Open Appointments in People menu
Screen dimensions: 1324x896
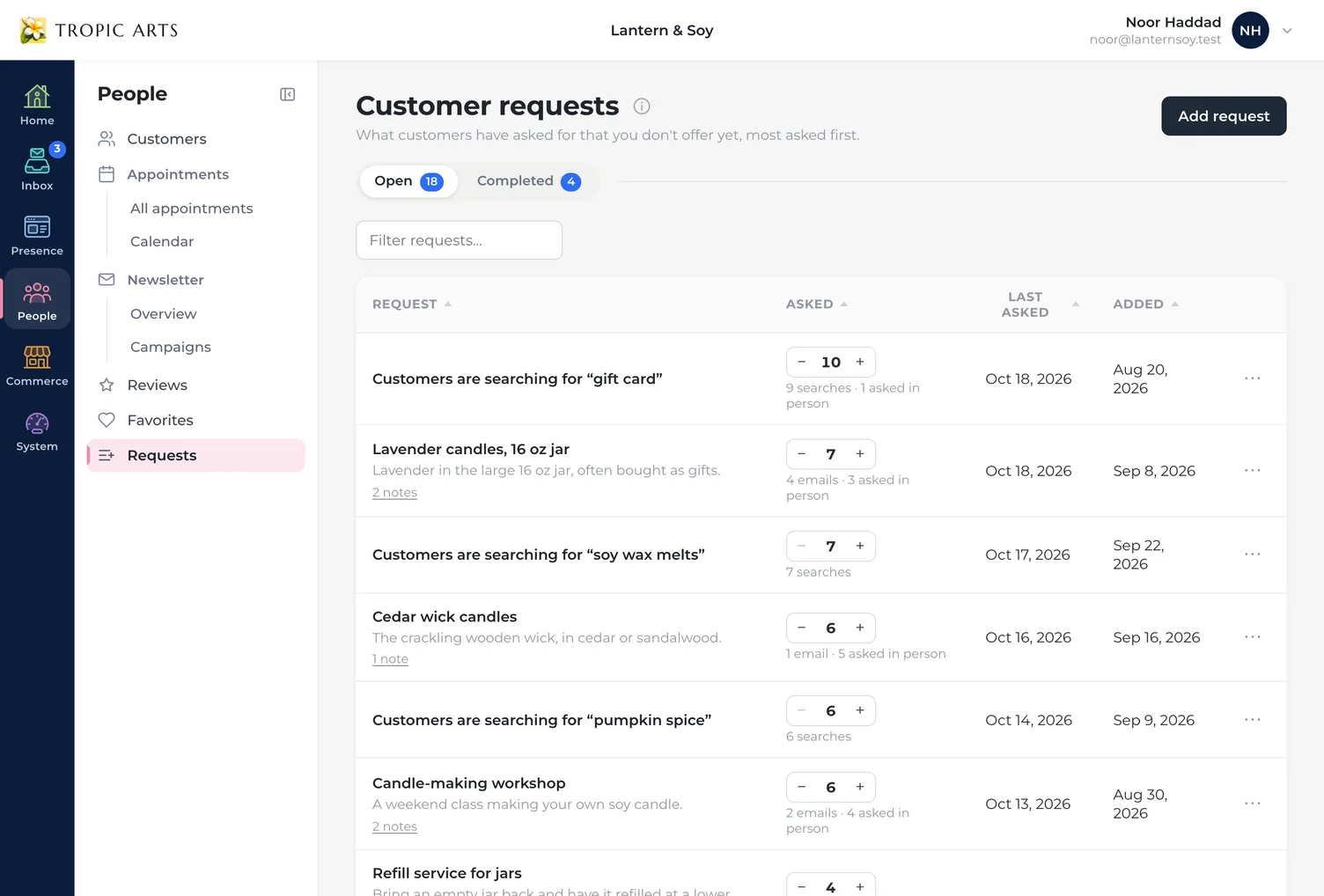click(196, 174)
